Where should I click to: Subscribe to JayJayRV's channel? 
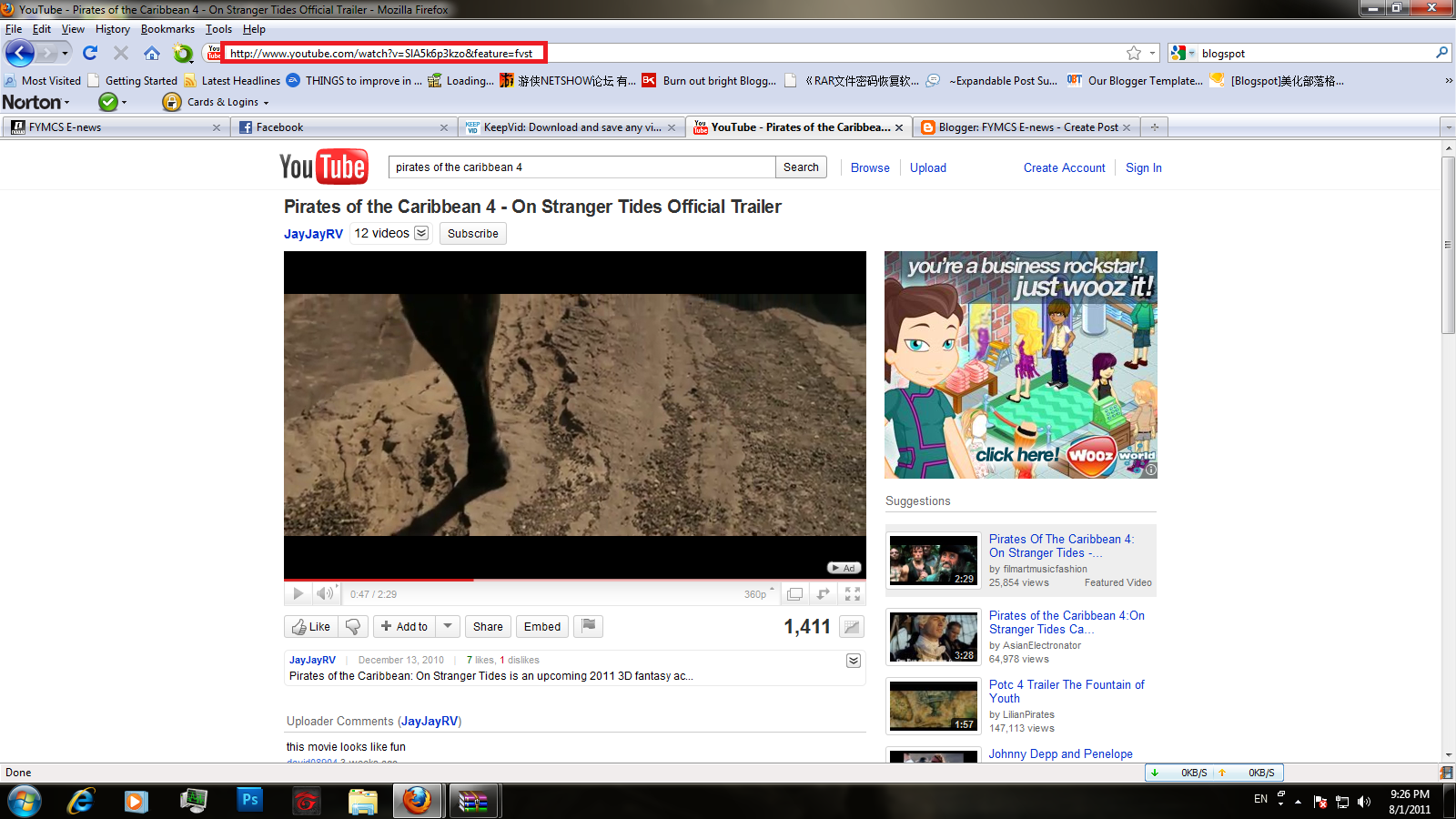pos(473,234)
